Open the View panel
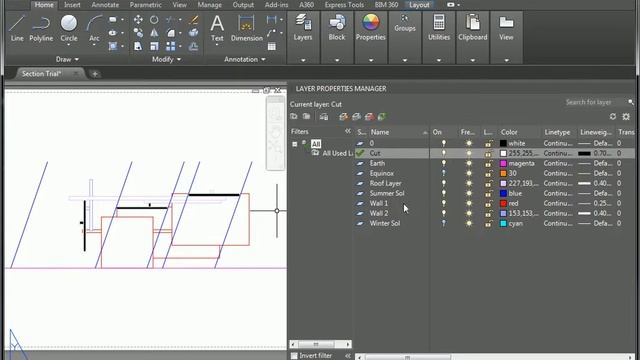 (x=506, y=28)
